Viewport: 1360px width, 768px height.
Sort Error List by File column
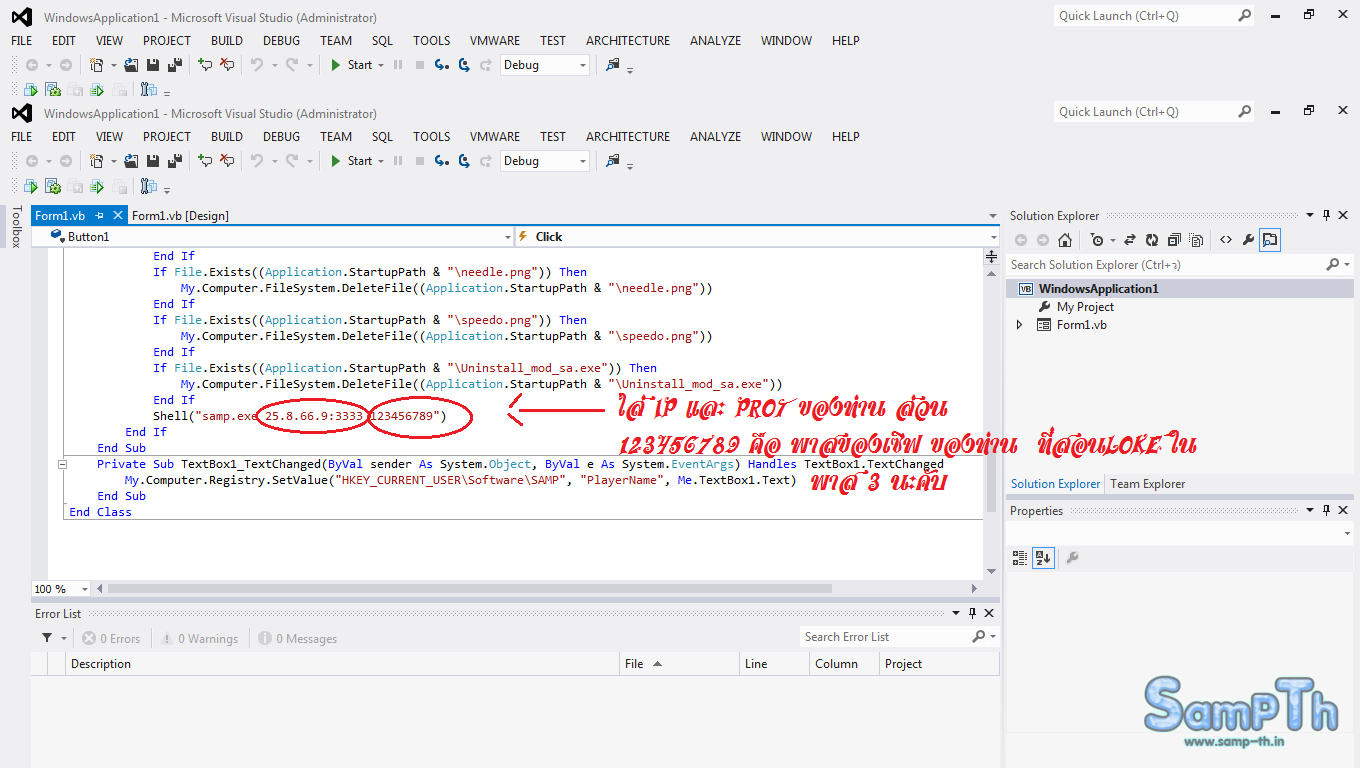coord(680,664)
